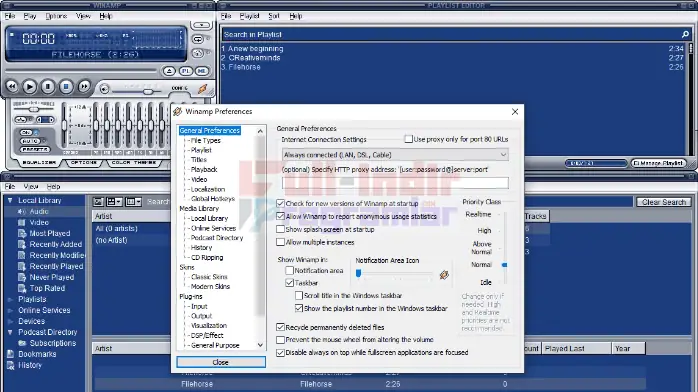Viewport: 698px width, 392px height.
Task: Select Audio in the Local Library tree
Action: [39, 211]
